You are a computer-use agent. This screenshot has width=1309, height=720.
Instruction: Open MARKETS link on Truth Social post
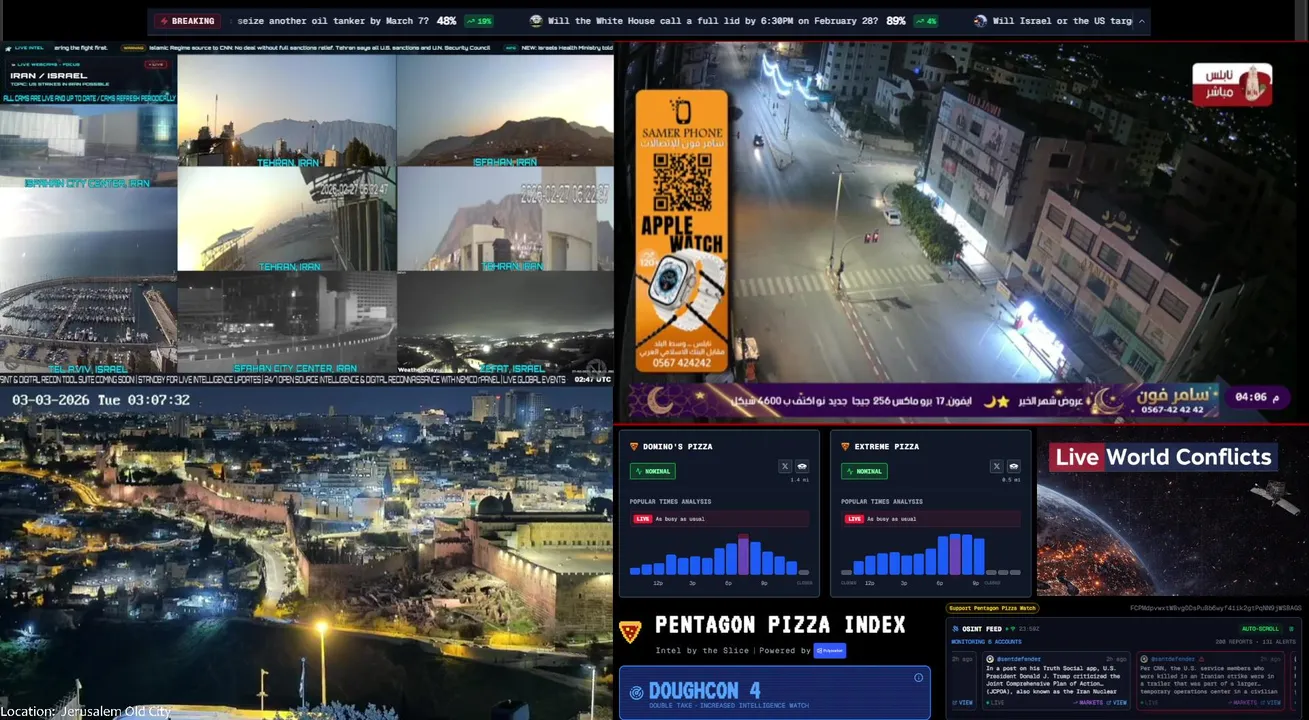click(1089, 703)
